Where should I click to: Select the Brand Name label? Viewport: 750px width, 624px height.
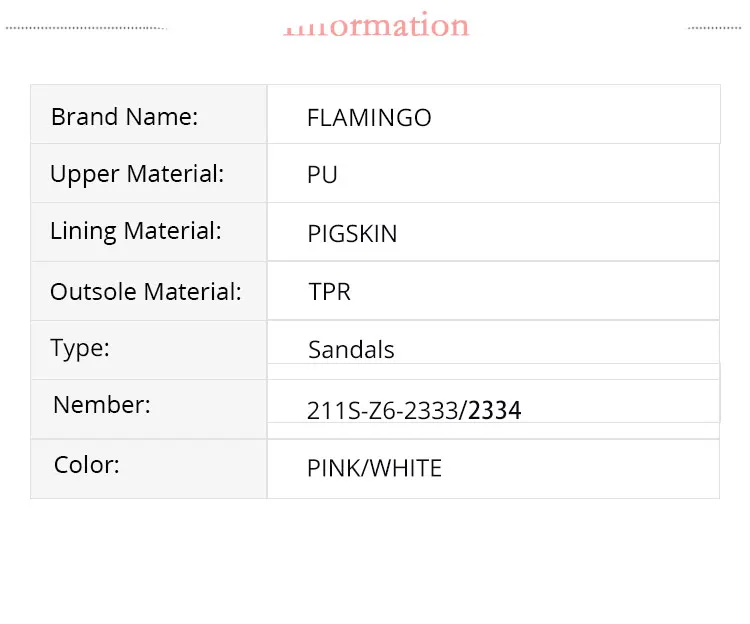124,117
